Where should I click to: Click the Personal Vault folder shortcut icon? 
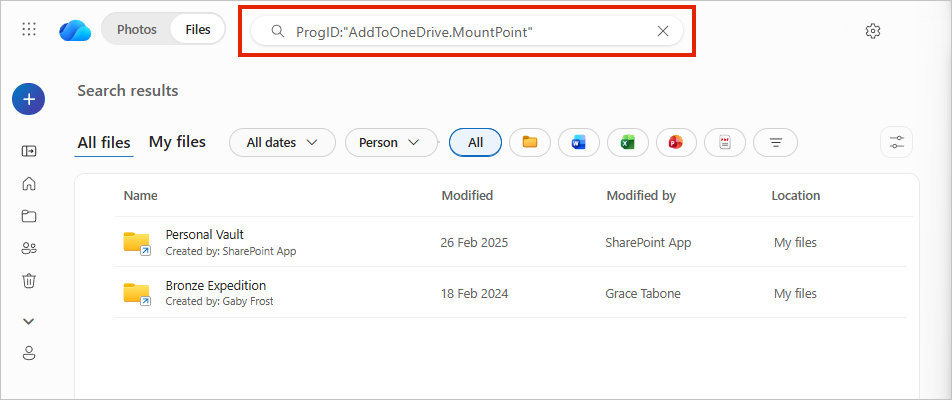137,243
